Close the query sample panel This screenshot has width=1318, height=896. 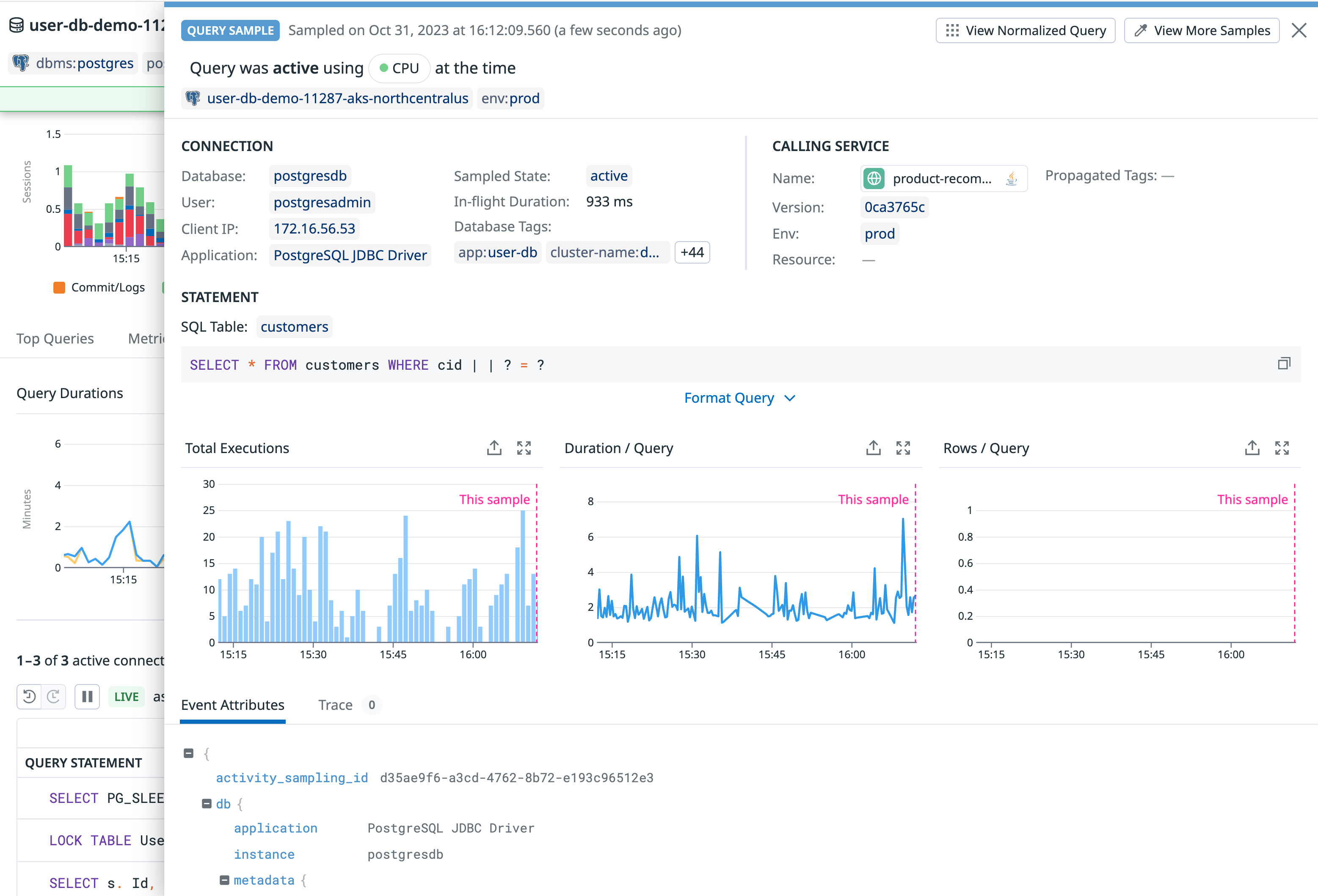point(1299,30)
